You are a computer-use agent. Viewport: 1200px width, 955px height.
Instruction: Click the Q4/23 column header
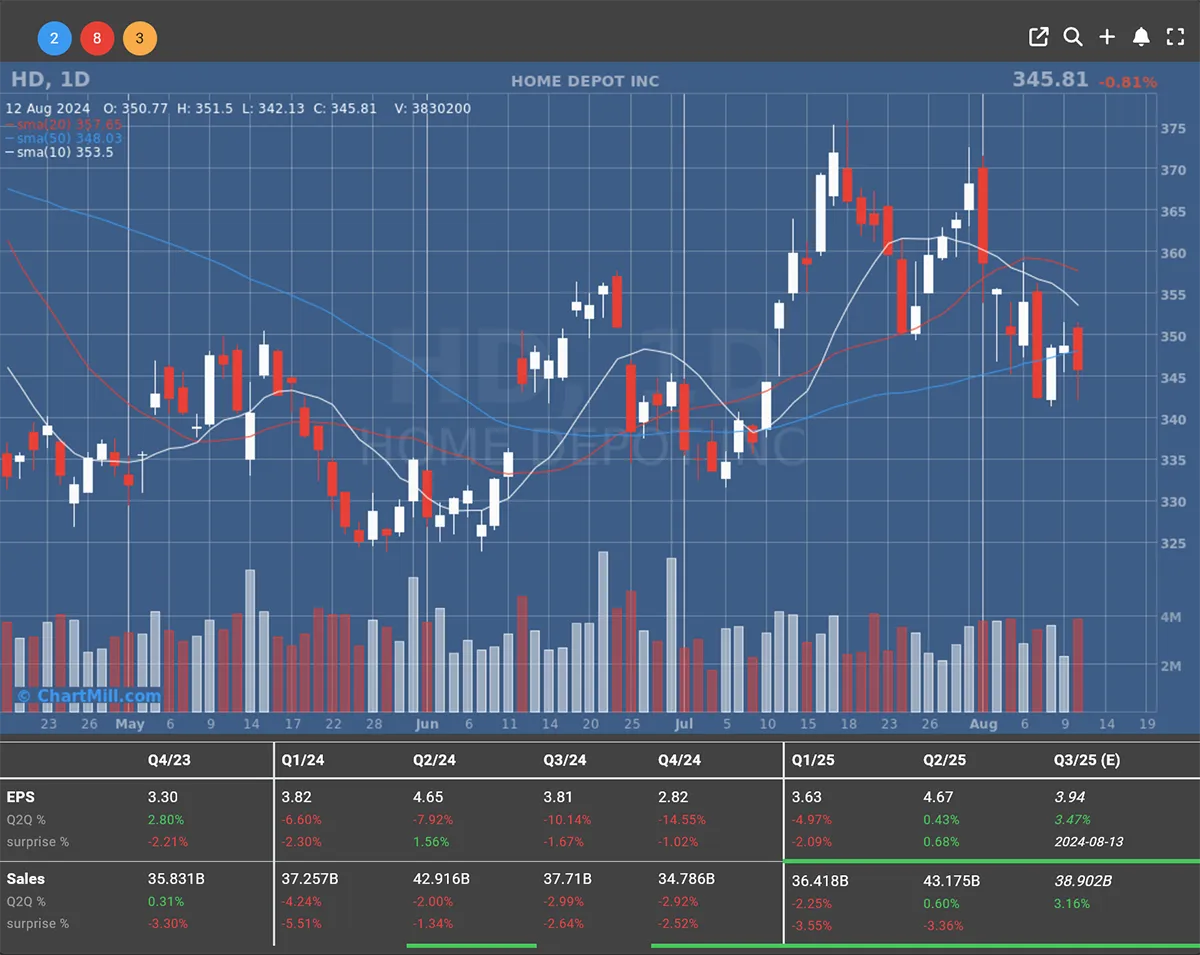[x=169, y=760]
